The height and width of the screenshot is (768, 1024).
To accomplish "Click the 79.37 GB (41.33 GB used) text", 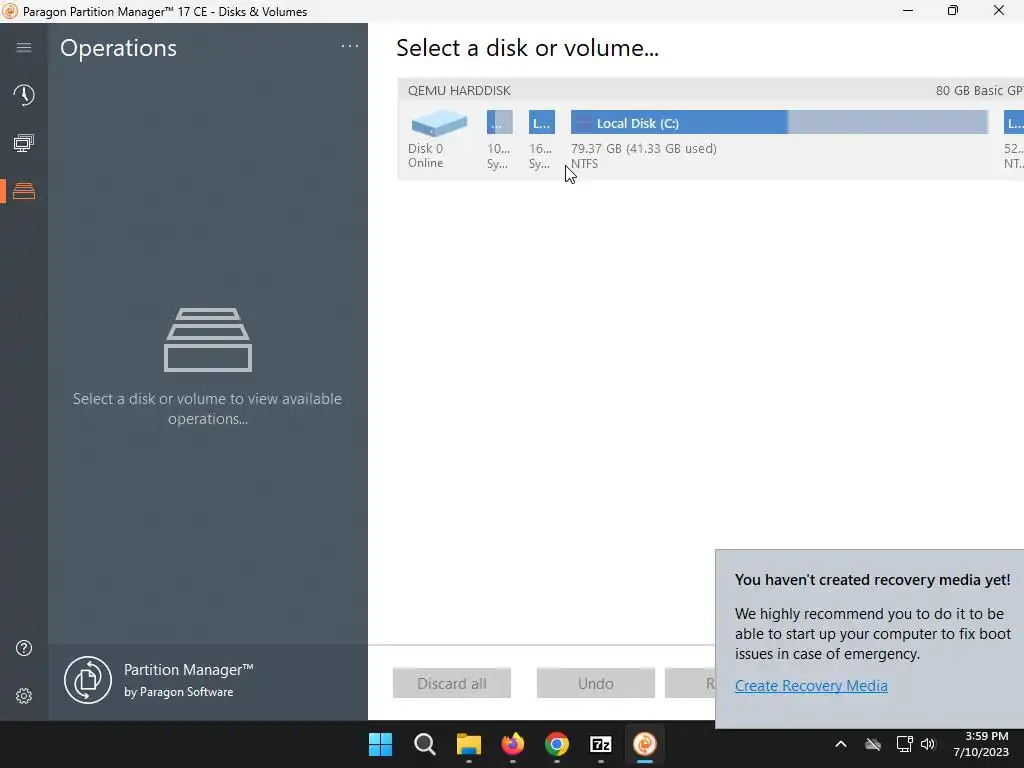I will (x=643, y=148).
